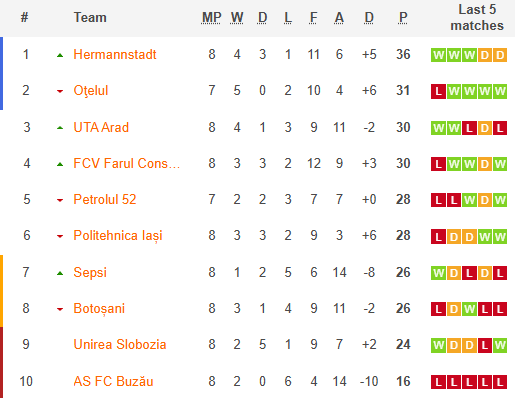Viewport: 515px width, 398px height.
Task: Click the first W badge in Hermannstadt's form
Action: 438,55
